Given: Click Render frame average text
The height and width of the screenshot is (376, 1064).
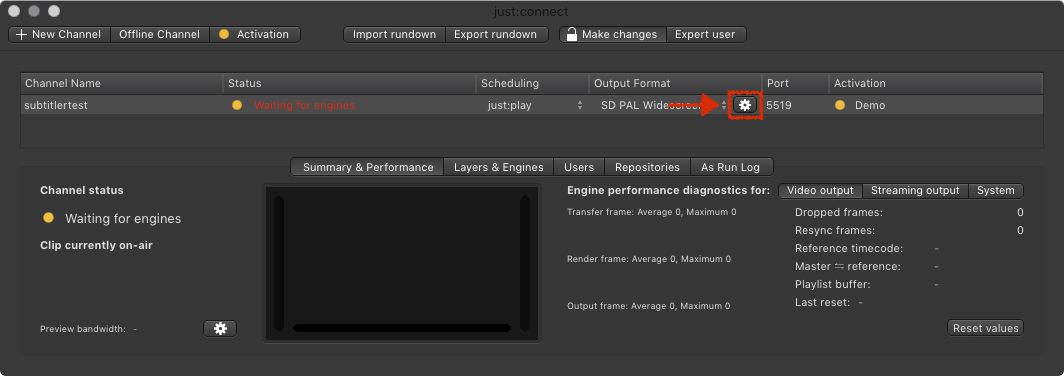Looking at the screenshot, I should pos(649,259).
